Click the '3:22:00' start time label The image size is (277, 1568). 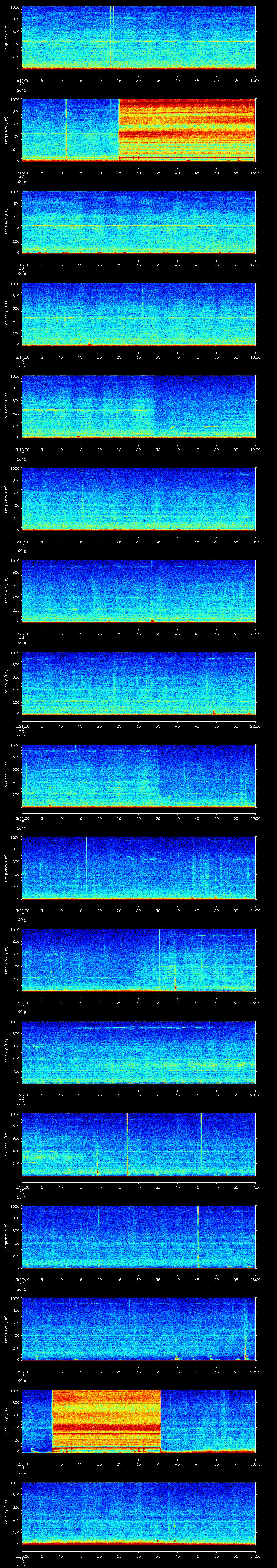[22, 818]
